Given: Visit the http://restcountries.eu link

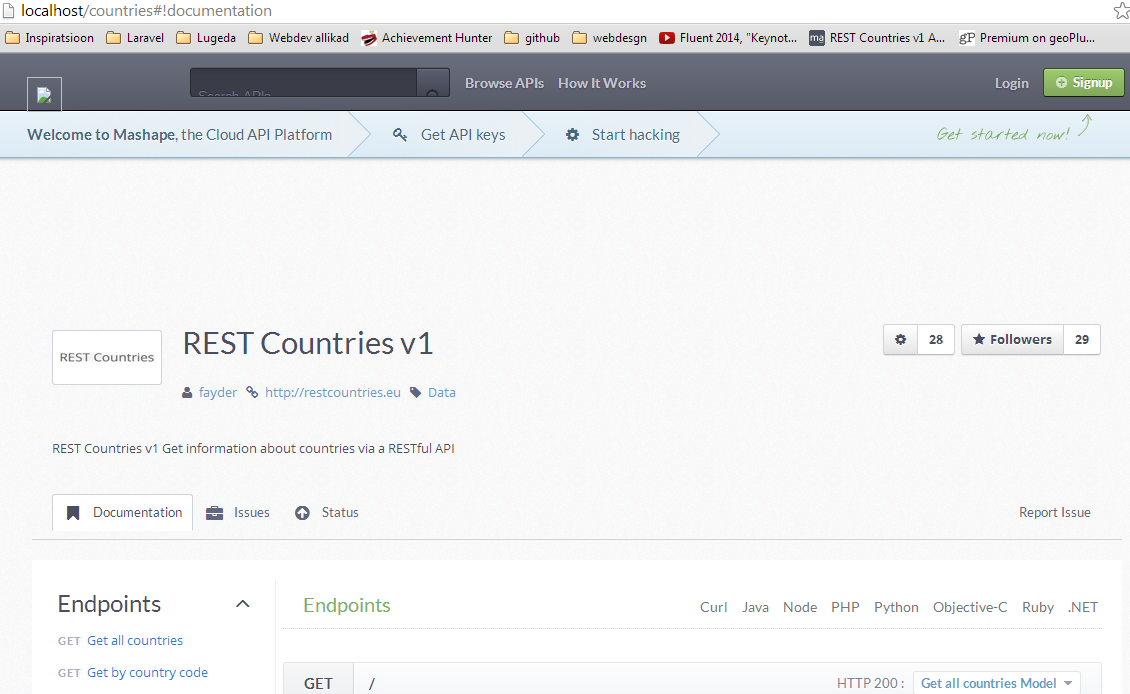Looking at the screenshot, I should tap(332, 393).
